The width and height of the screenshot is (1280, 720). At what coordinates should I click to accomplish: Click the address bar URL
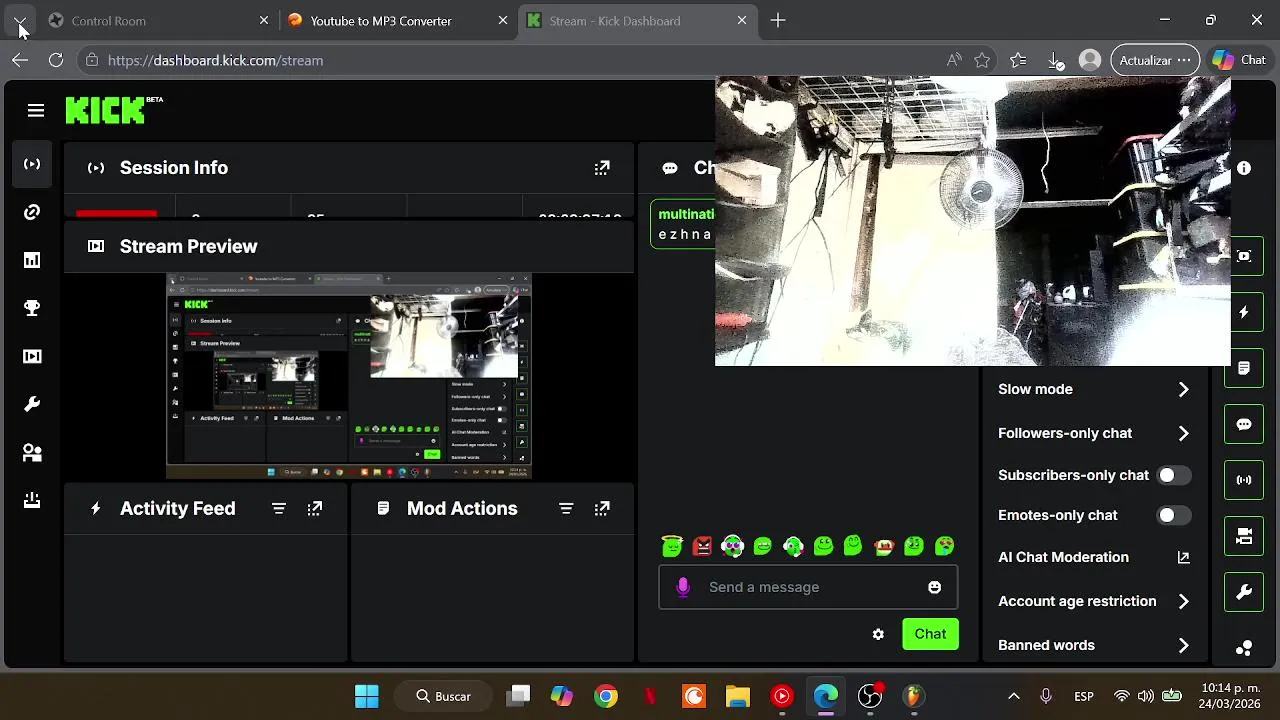tap(215, 60)
